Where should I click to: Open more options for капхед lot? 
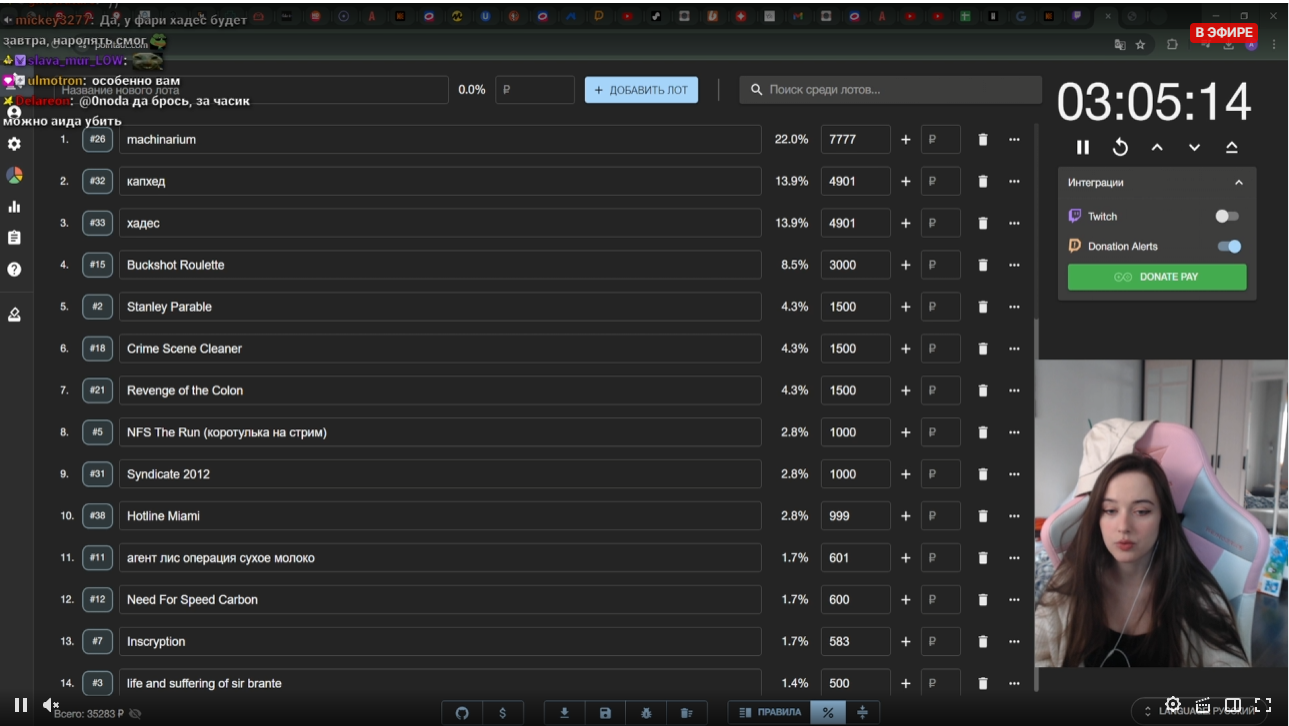pyautogui.click(x=1014, y=181)
